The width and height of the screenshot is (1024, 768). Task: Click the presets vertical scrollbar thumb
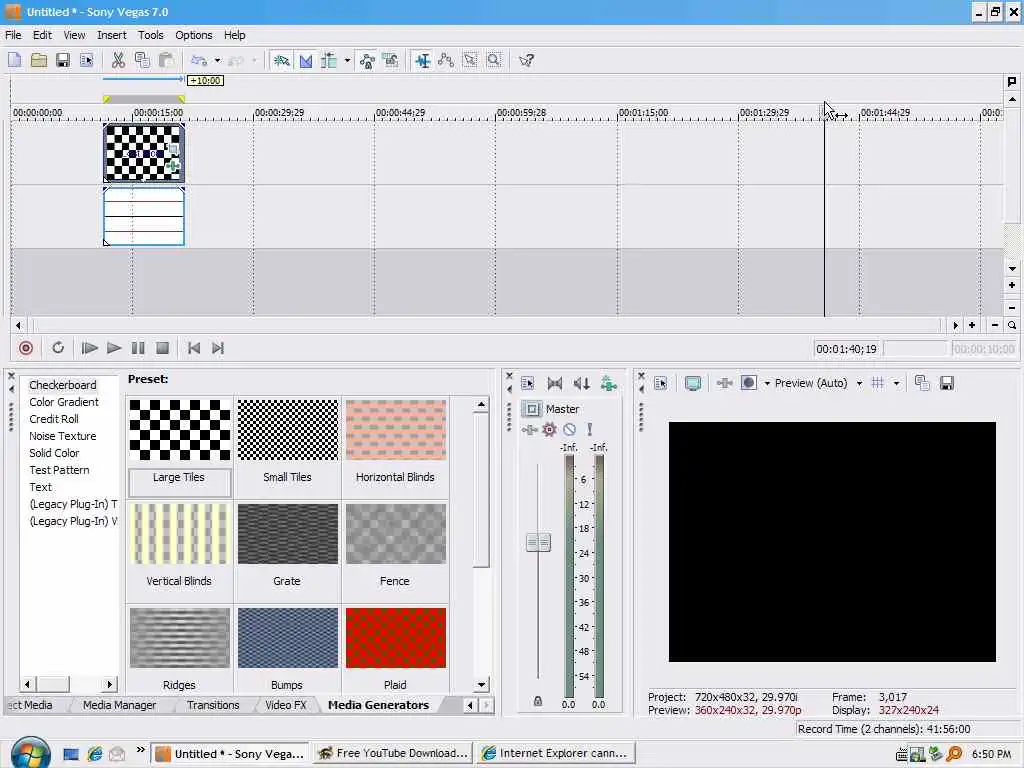coord(481,490)
